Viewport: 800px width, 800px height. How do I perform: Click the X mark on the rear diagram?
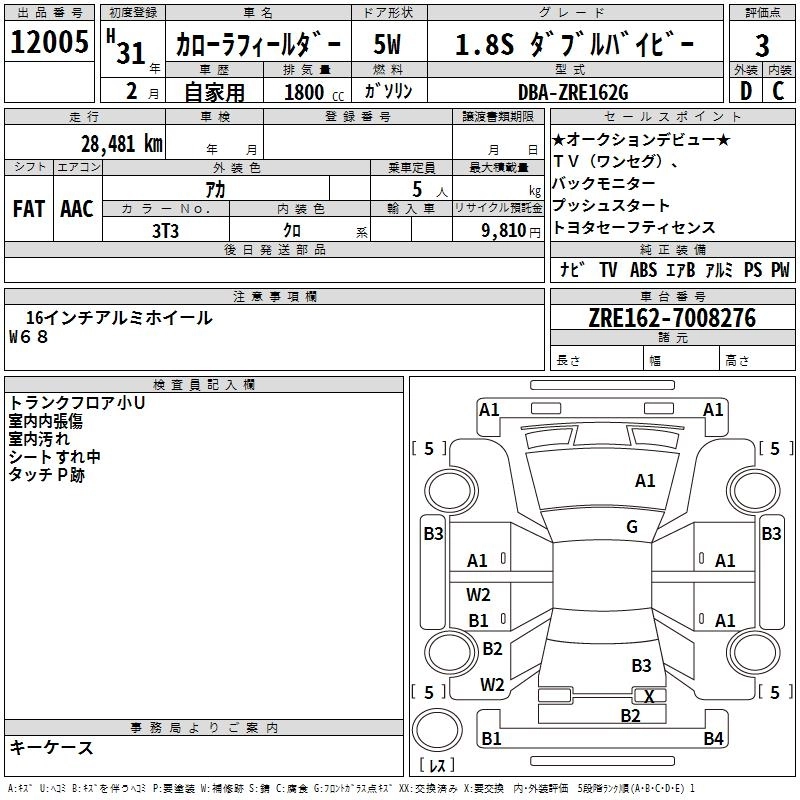pyautogui.click(x=649, y=696)
